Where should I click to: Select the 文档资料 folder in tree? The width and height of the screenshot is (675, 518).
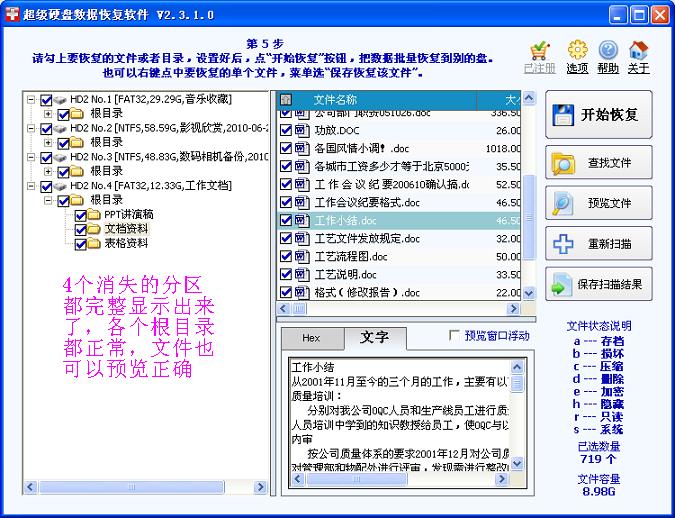(x=126, y=229)
